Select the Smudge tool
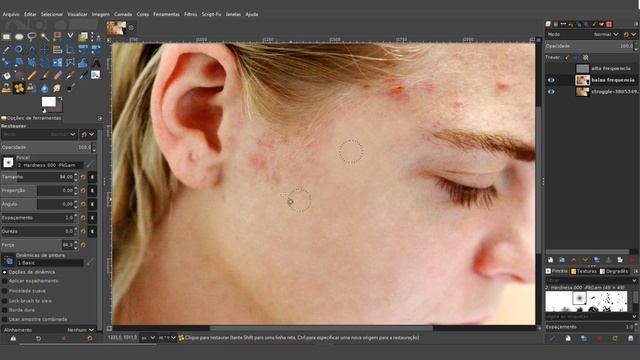 pos(58,88)
